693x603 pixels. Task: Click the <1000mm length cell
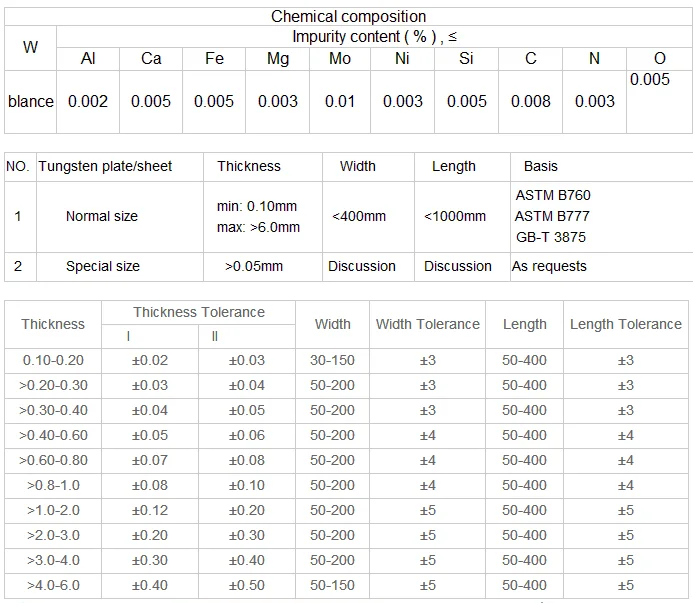coord(455,216)
